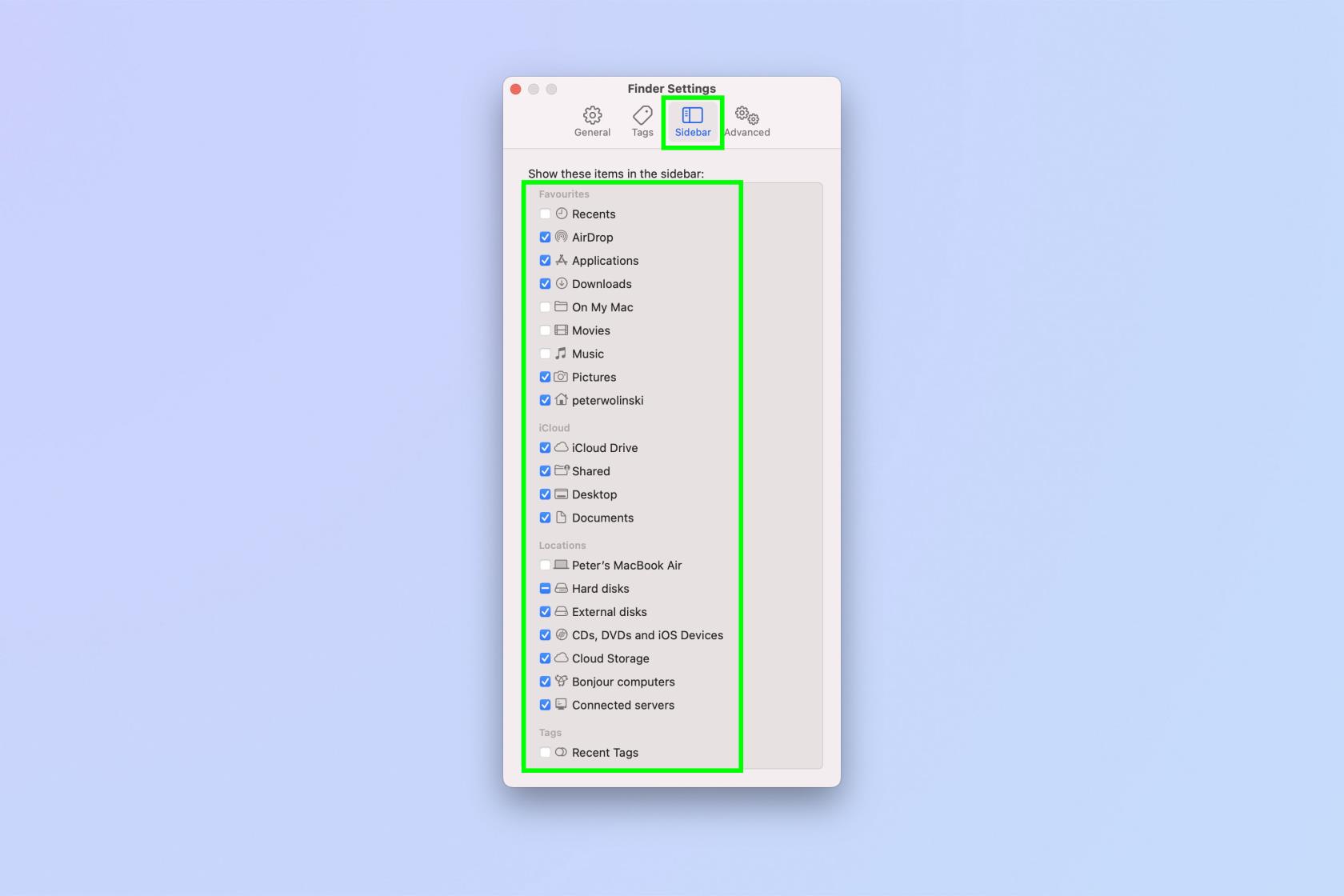The width and height of the screenshot is (1344, 896).
Task: Uncheck the AirDrop checkbox
Action: pyautogui.click(x=545, y=237)
